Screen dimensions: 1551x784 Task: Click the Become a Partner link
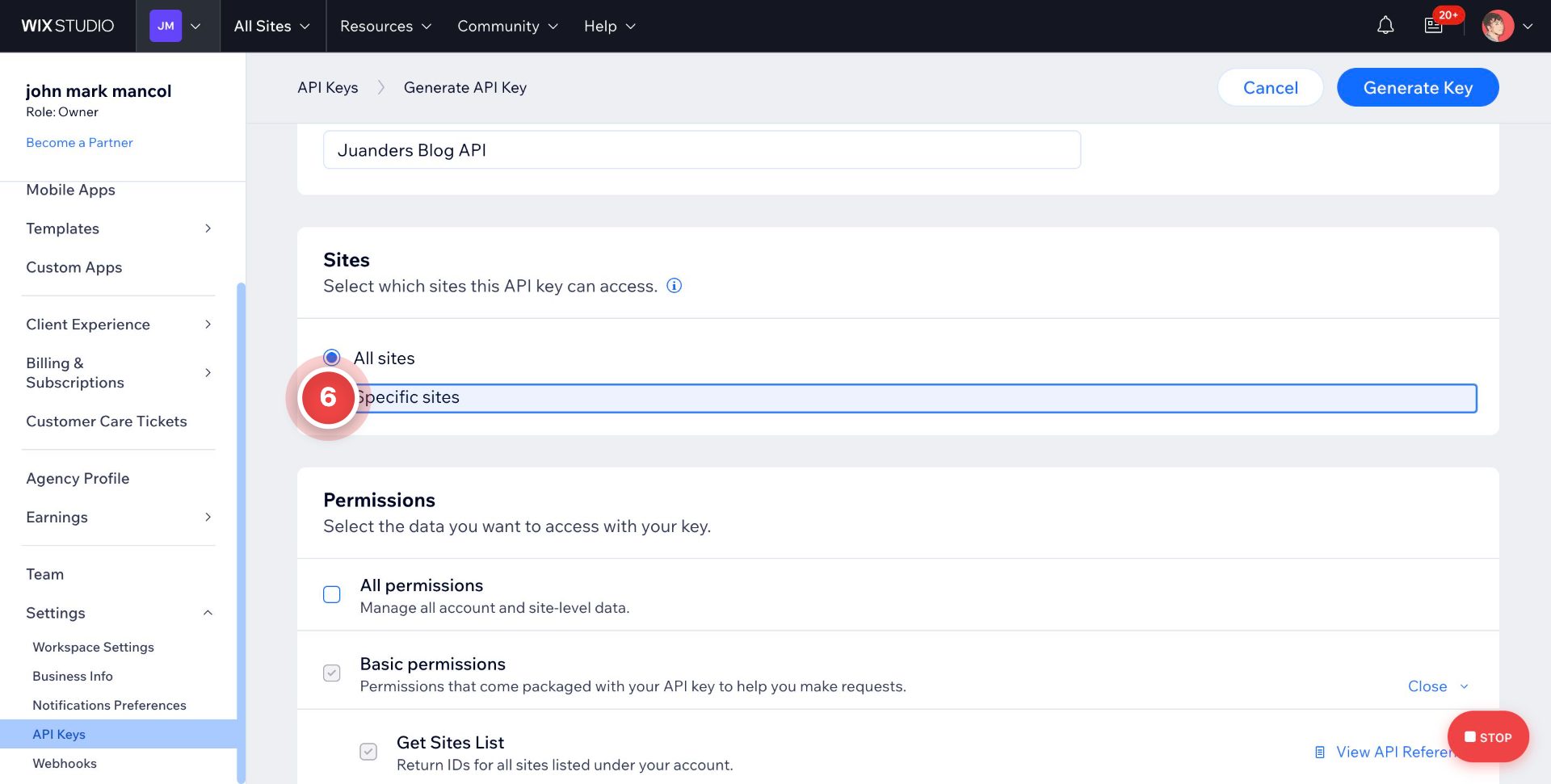(x=79, y=142)
